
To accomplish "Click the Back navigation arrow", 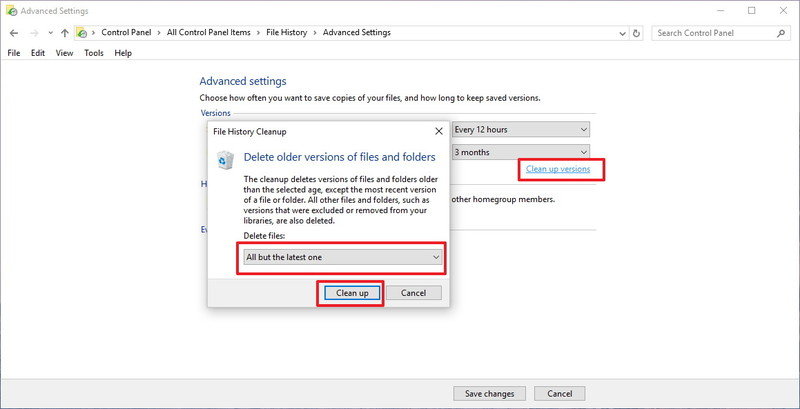I will point(14,33).
